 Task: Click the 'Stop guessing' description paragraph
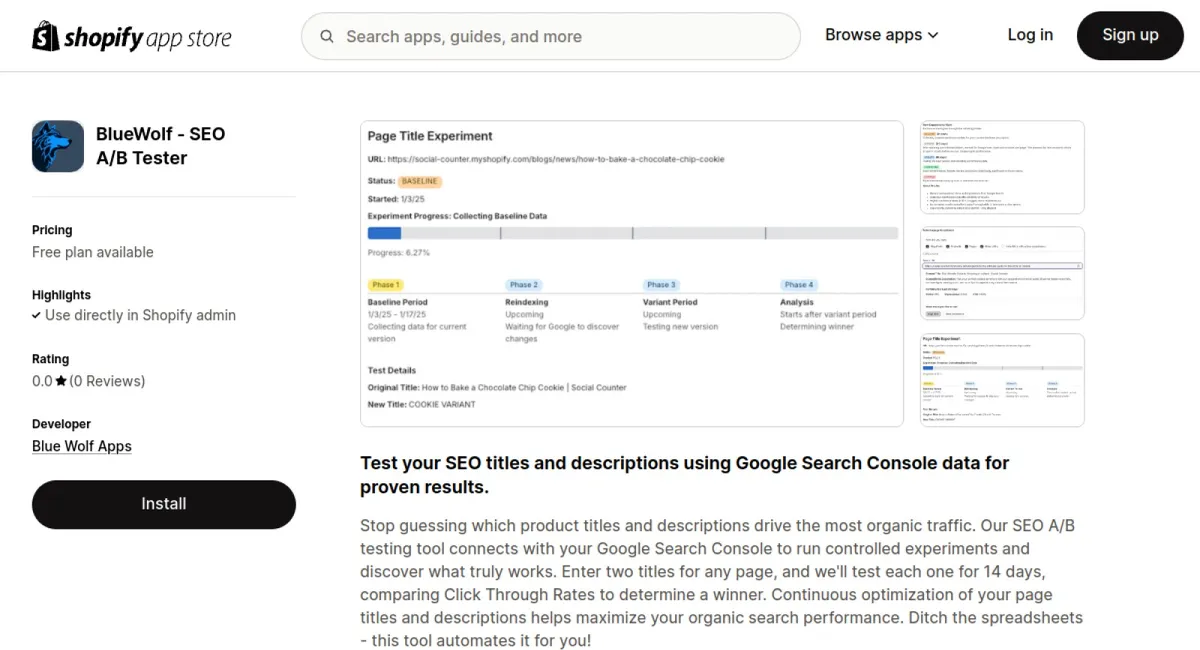tap(721, 583)
